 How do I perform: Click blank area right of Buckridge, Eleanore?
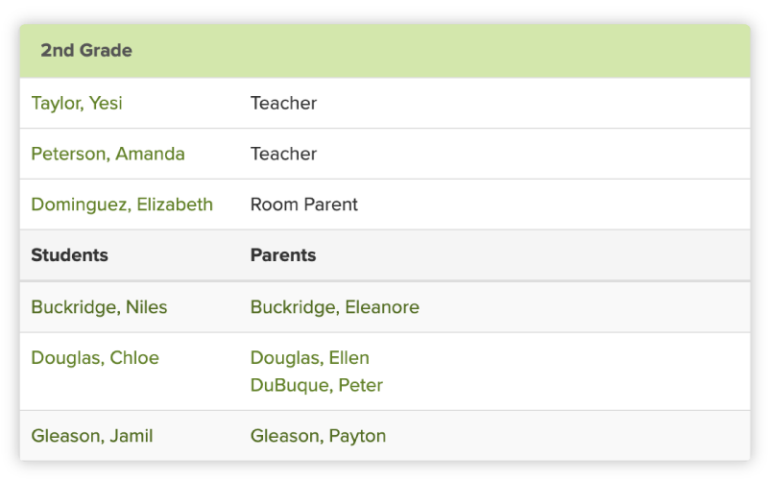coord(590,307)
